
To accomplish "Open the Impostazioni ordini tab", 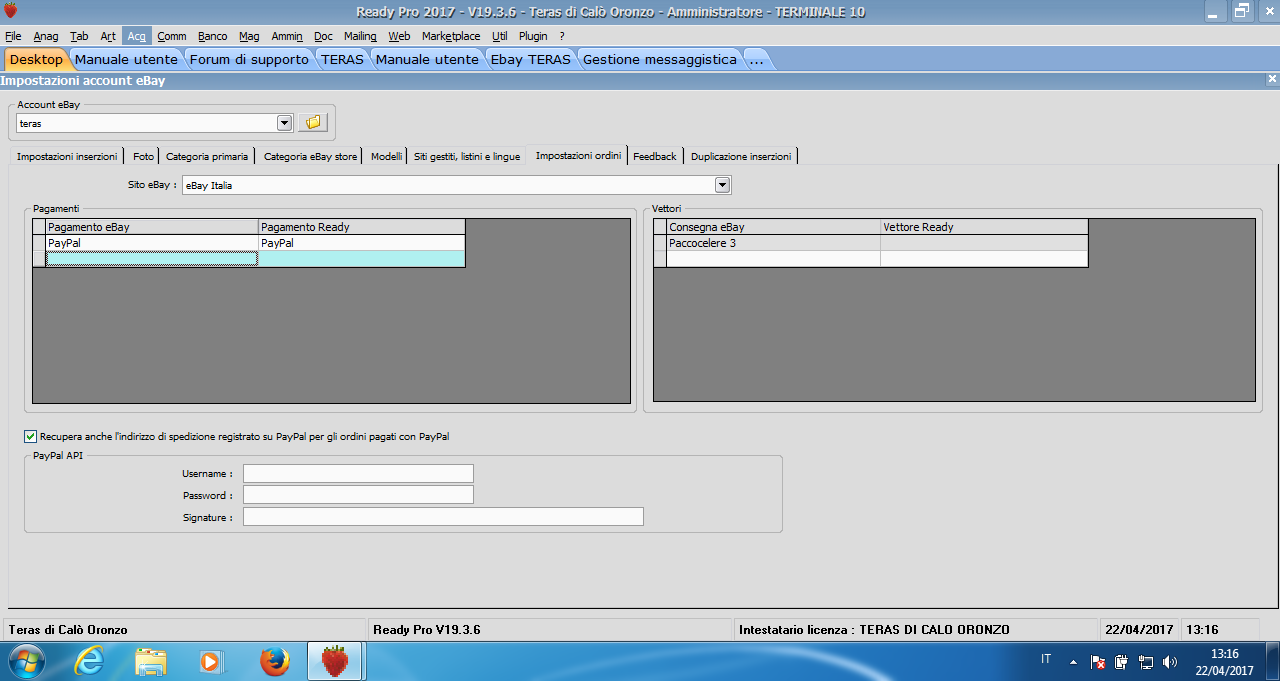I will [578, 155].
